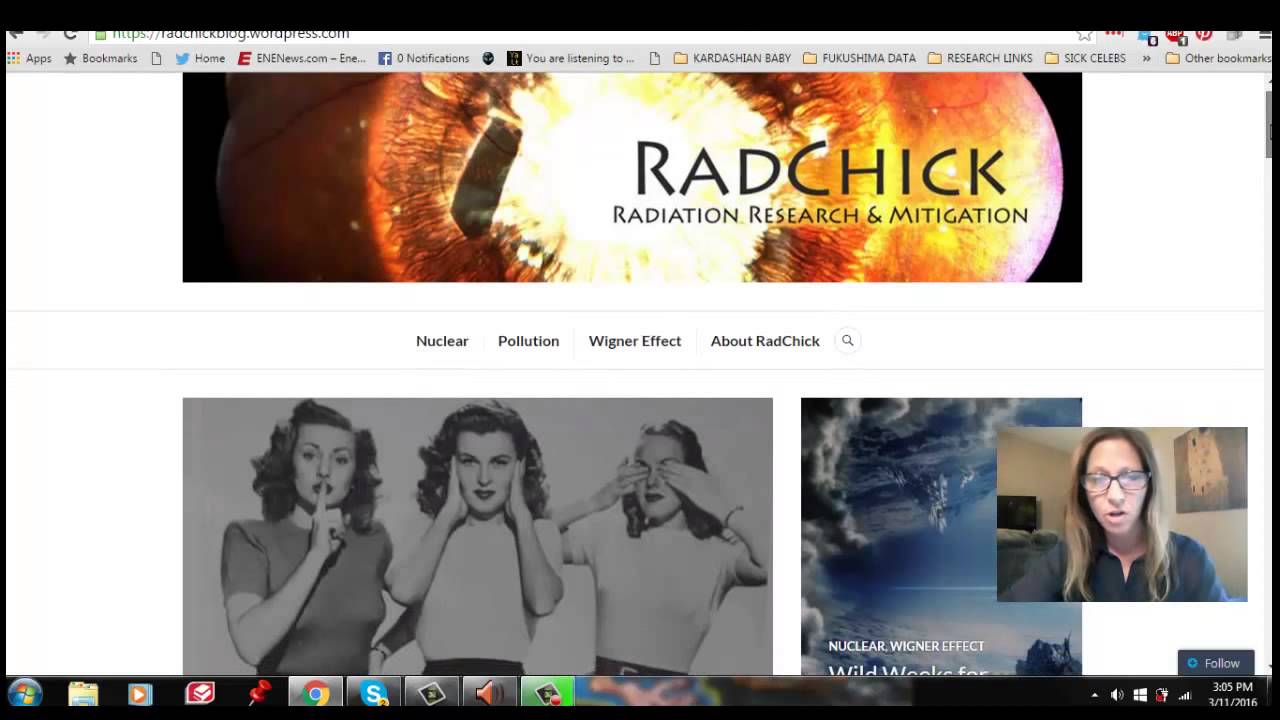
Task: Open the Apps shortcut in bookmarks bar
Action: (29, 58)
